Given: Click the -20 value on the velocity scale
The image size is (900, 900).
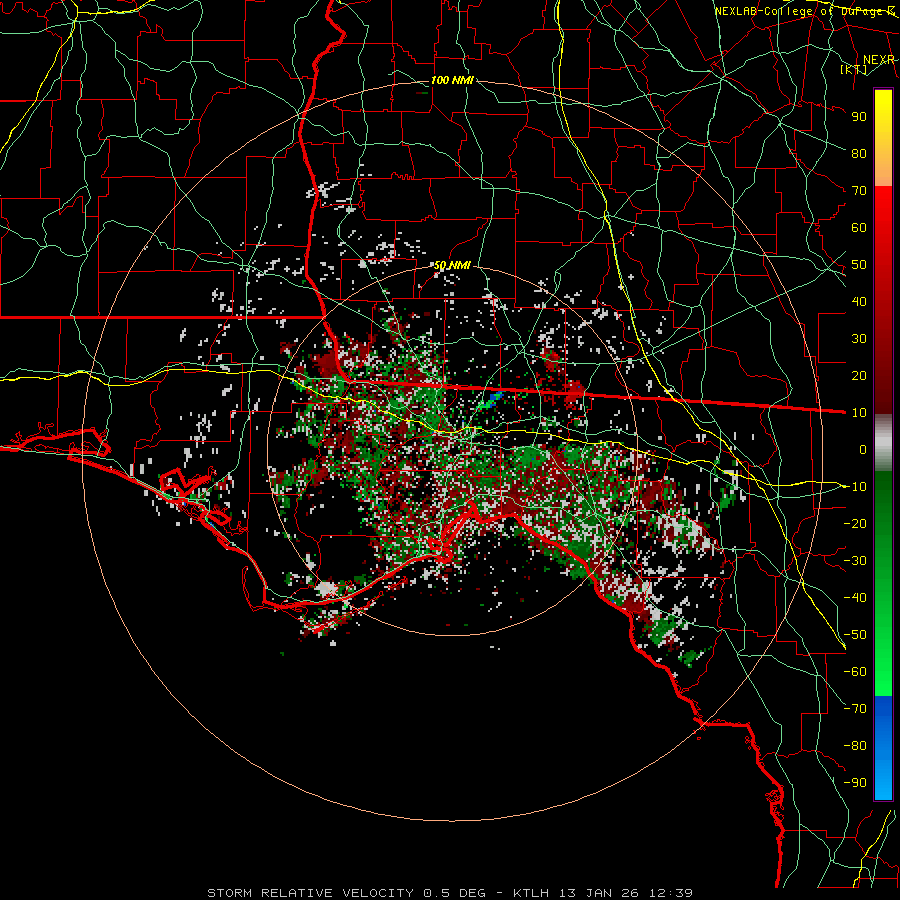Looking at the screenshot, I should point(855,523).
